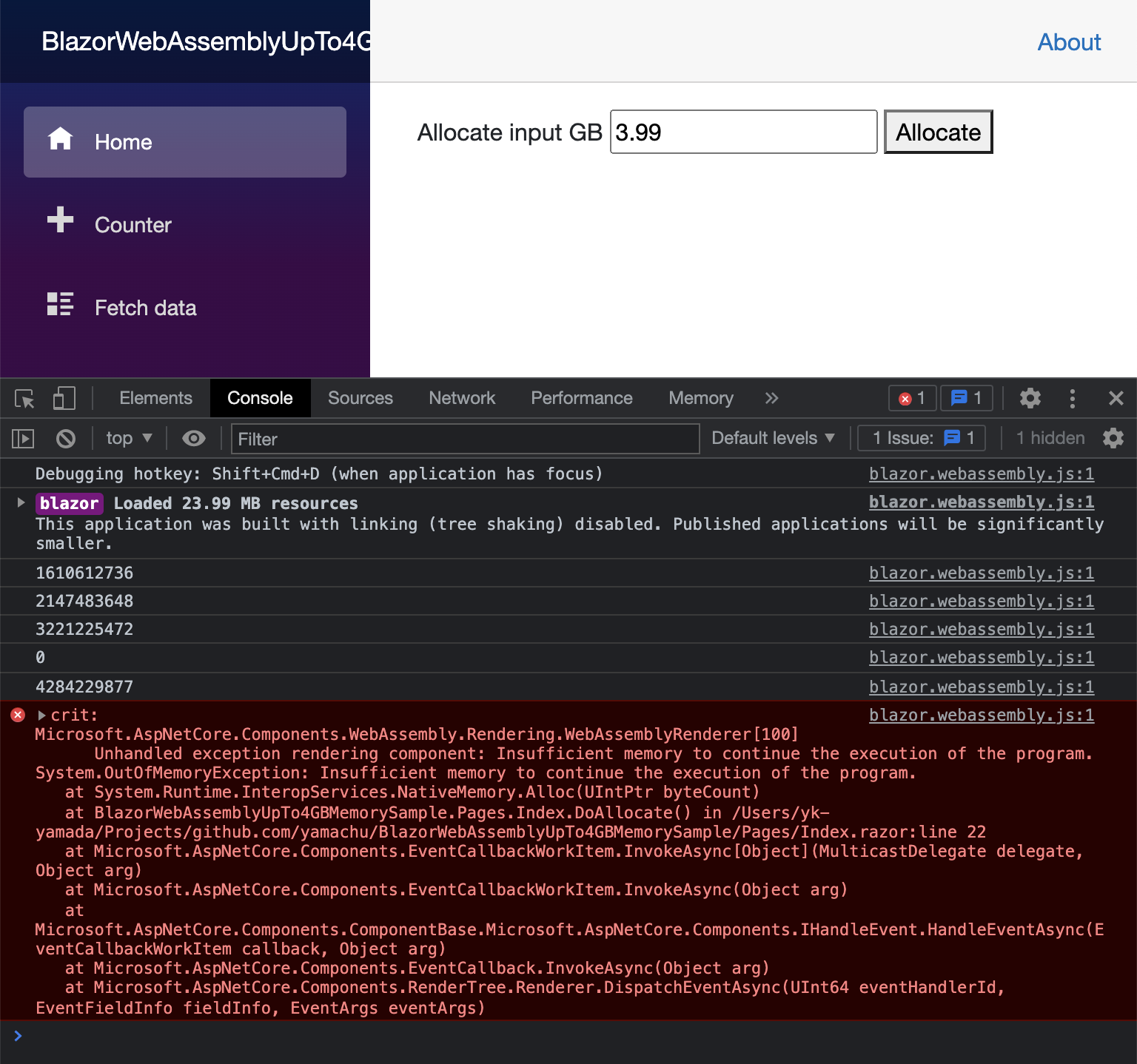1137x1064 pixels.
Task: Click the Counter plus icon
Action: pos(60,220)
